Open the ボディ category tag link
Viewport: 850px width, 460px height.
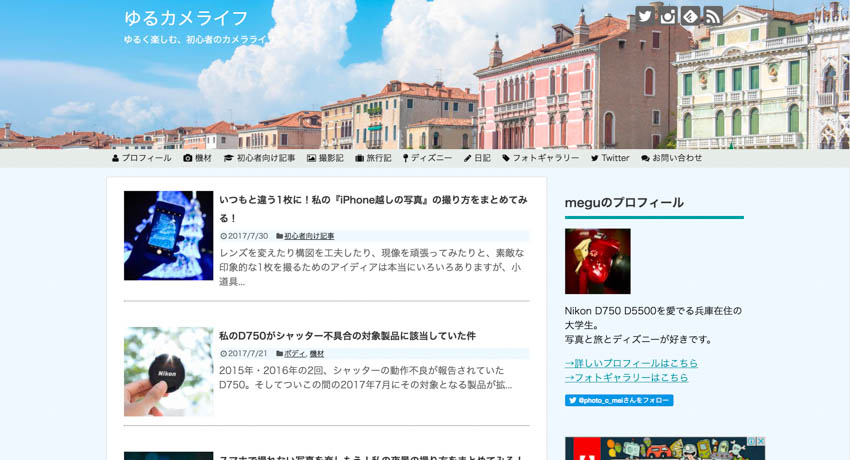(x=295, y=354)
